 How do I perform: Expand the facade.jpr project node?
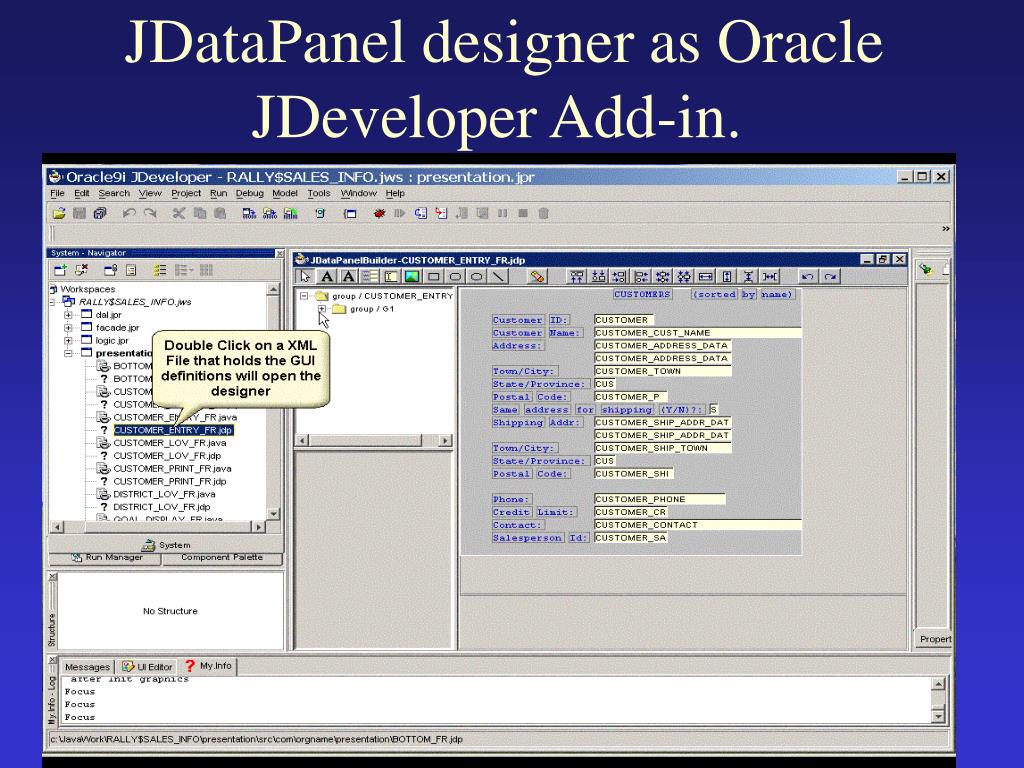pos(68,327)
